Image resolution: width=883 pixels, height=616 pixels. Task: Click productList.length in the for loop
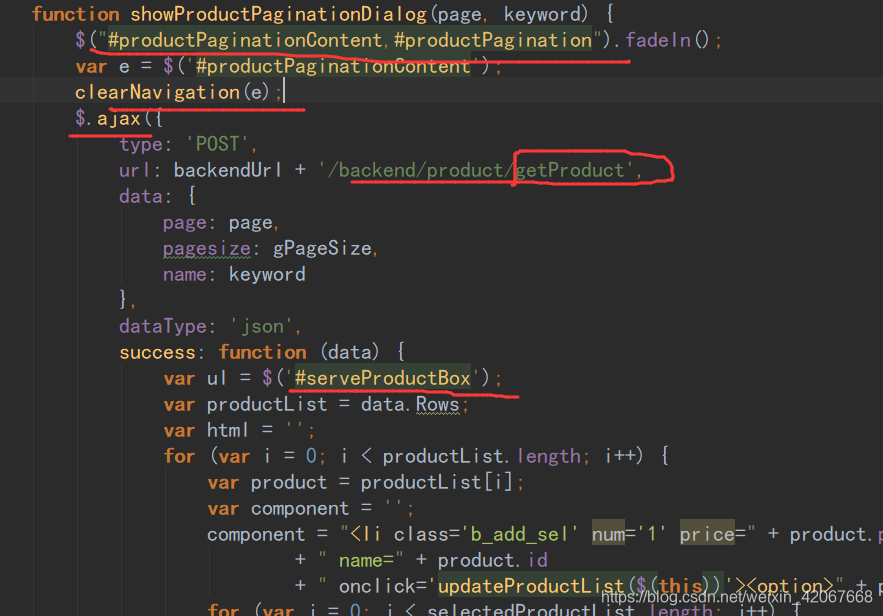point(481,456)
